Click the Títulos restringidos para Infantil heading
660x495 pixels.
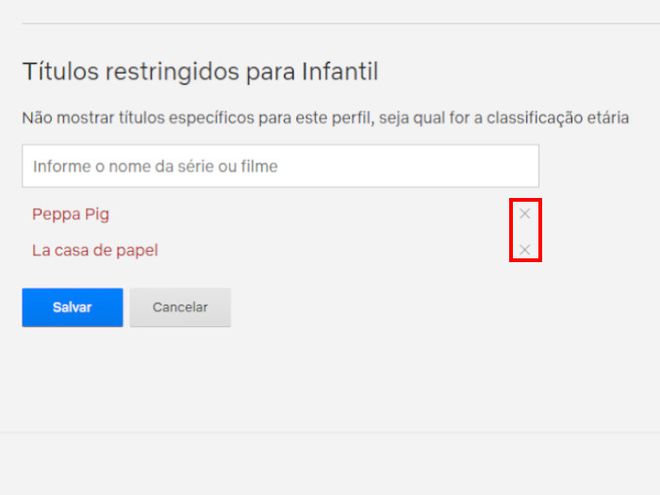[x=200, y=71]
